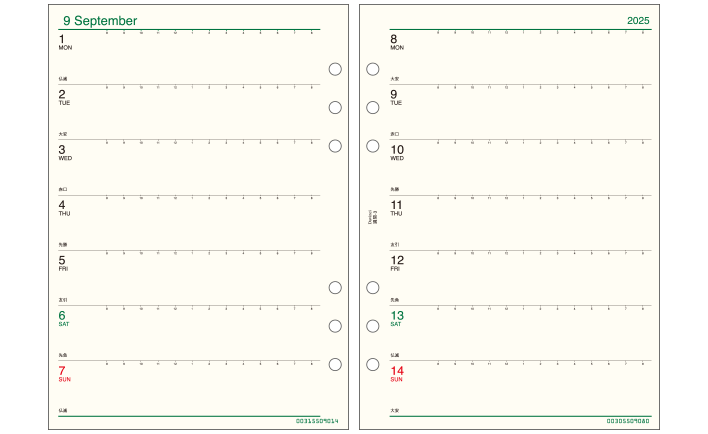Select the green 13 SAT date
This screenshot has height=434, width=708.
[x=397, y=319]
